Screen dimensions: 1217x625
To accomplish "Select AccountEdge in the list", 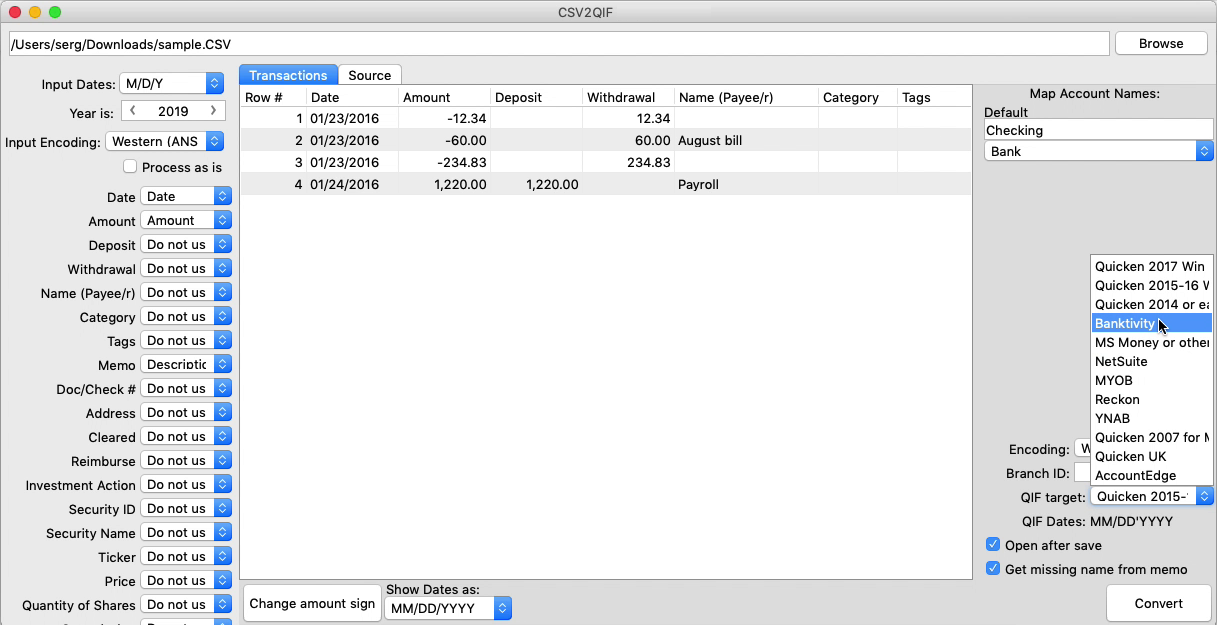I will point(1151,476).
